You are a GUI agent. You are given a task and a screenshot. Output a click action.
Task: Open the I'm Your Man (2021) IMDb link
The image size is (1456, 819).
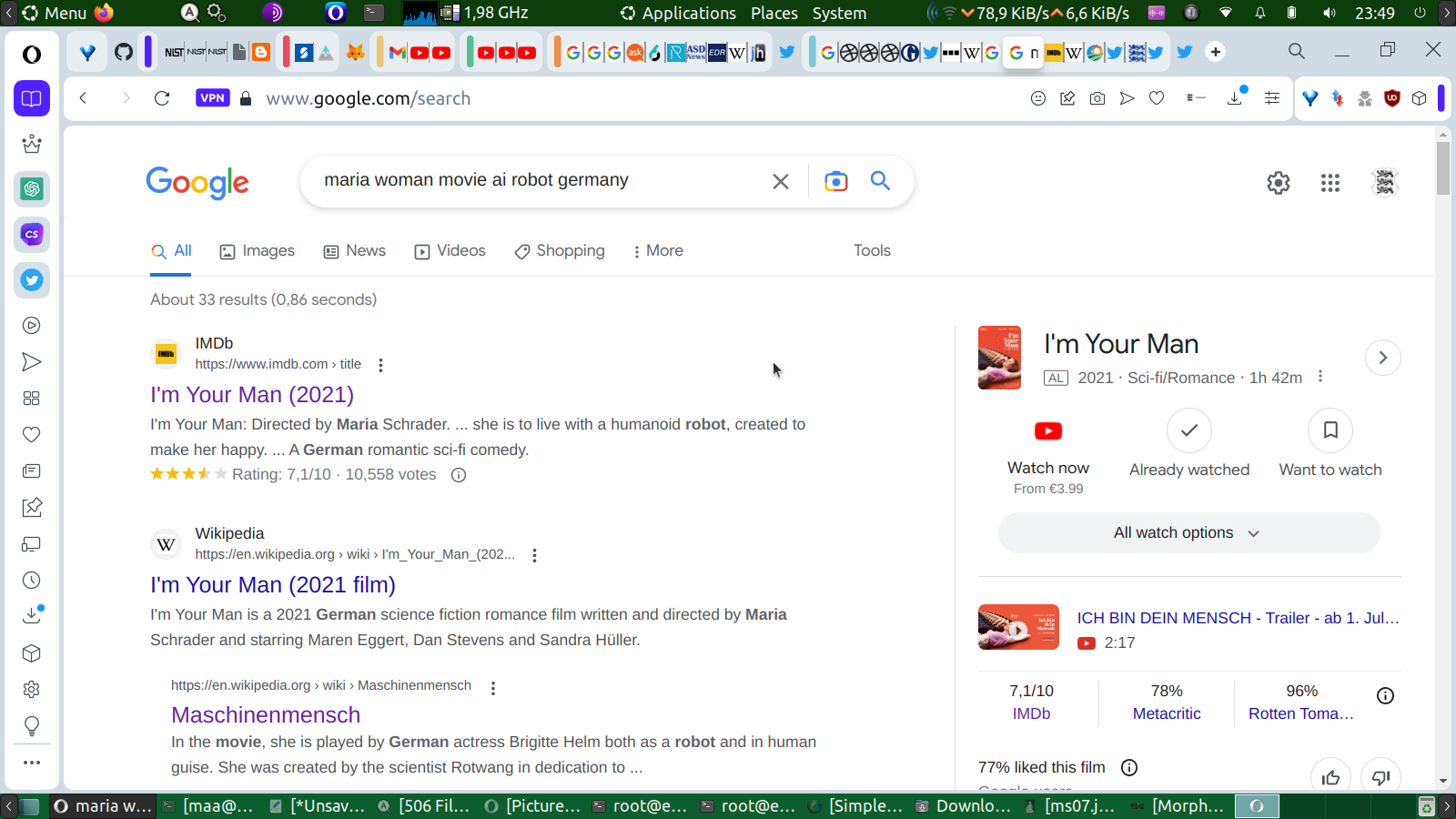coord(252,395)
